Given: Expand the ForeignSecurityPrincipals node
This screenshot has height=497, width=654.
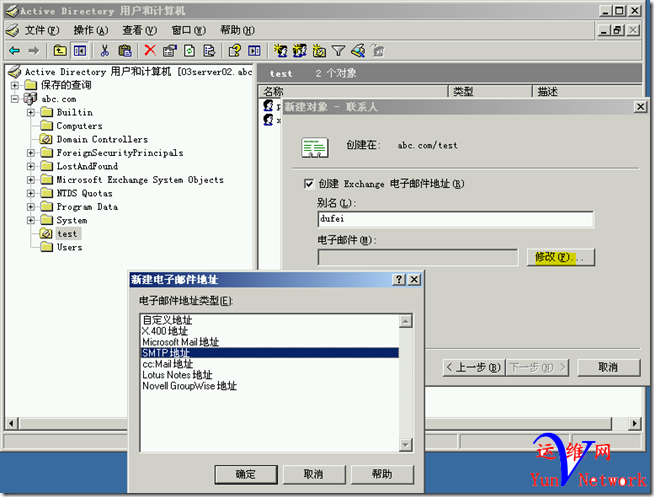Looking at the screenshot, I should pos(31,153).
